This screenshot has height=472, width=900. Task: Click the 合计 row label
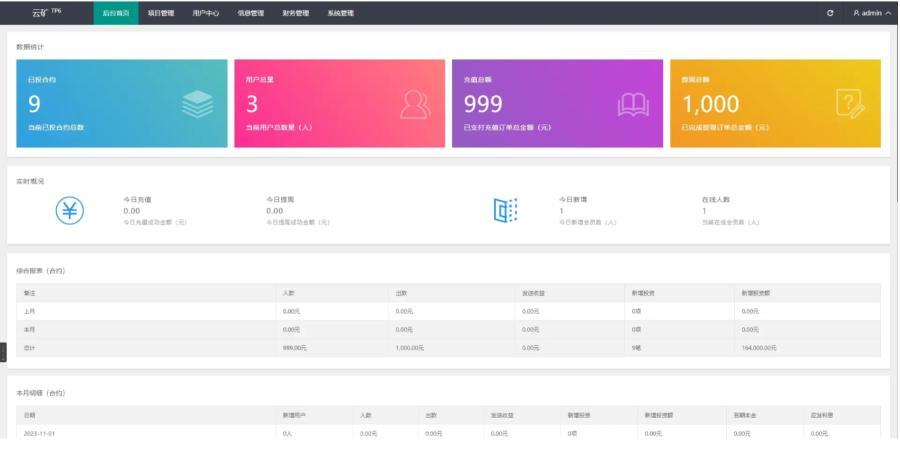29,348
